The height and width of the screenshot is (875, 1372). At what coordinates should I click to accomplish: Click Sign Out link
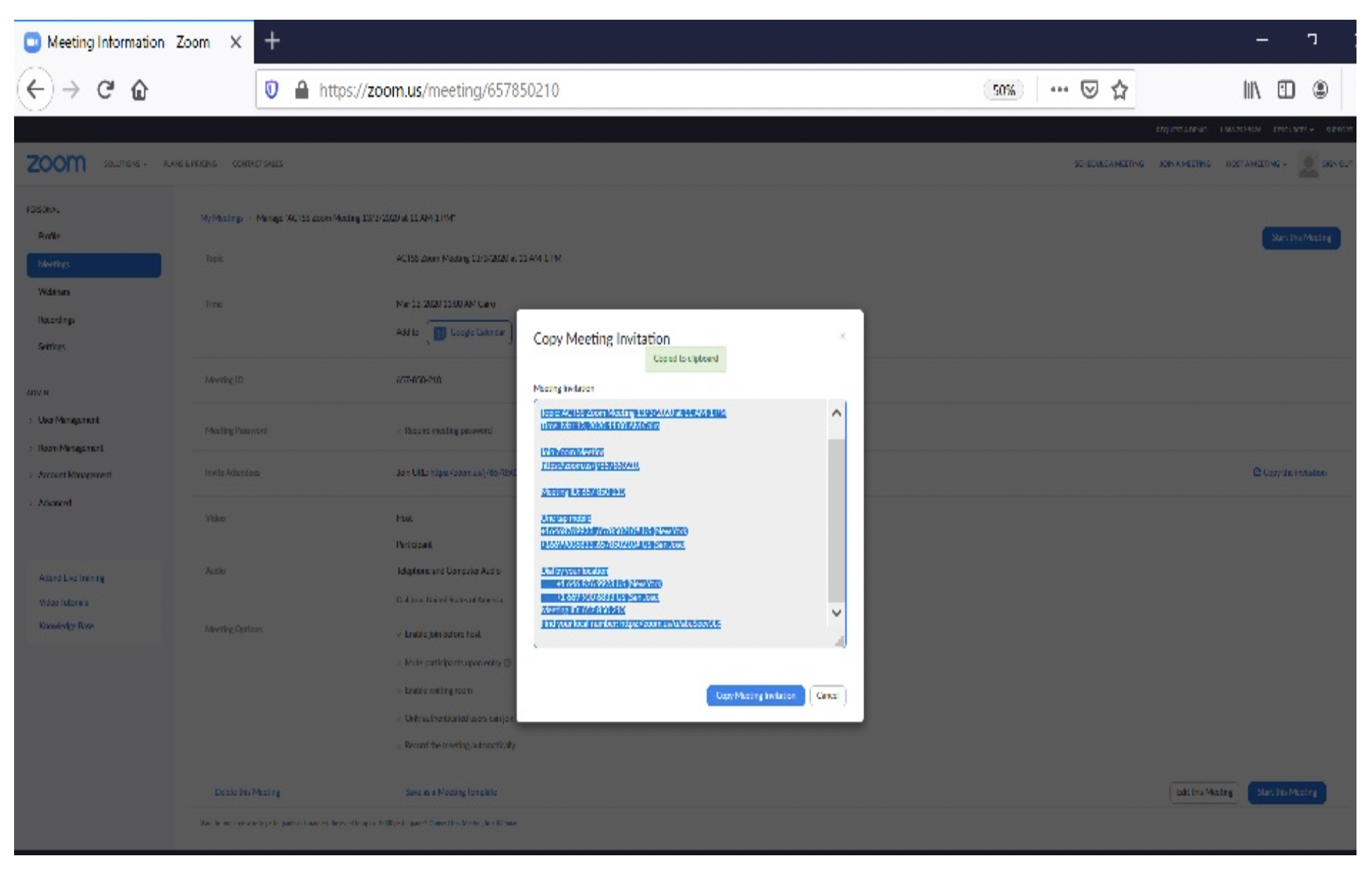[x=1336, y=163]
